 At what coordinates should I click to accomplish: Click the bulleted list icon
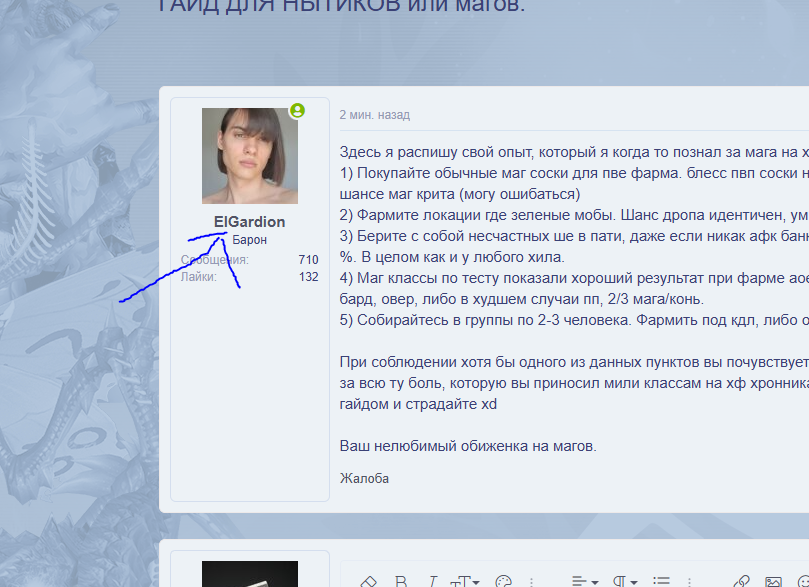click(x=662, y=582)
